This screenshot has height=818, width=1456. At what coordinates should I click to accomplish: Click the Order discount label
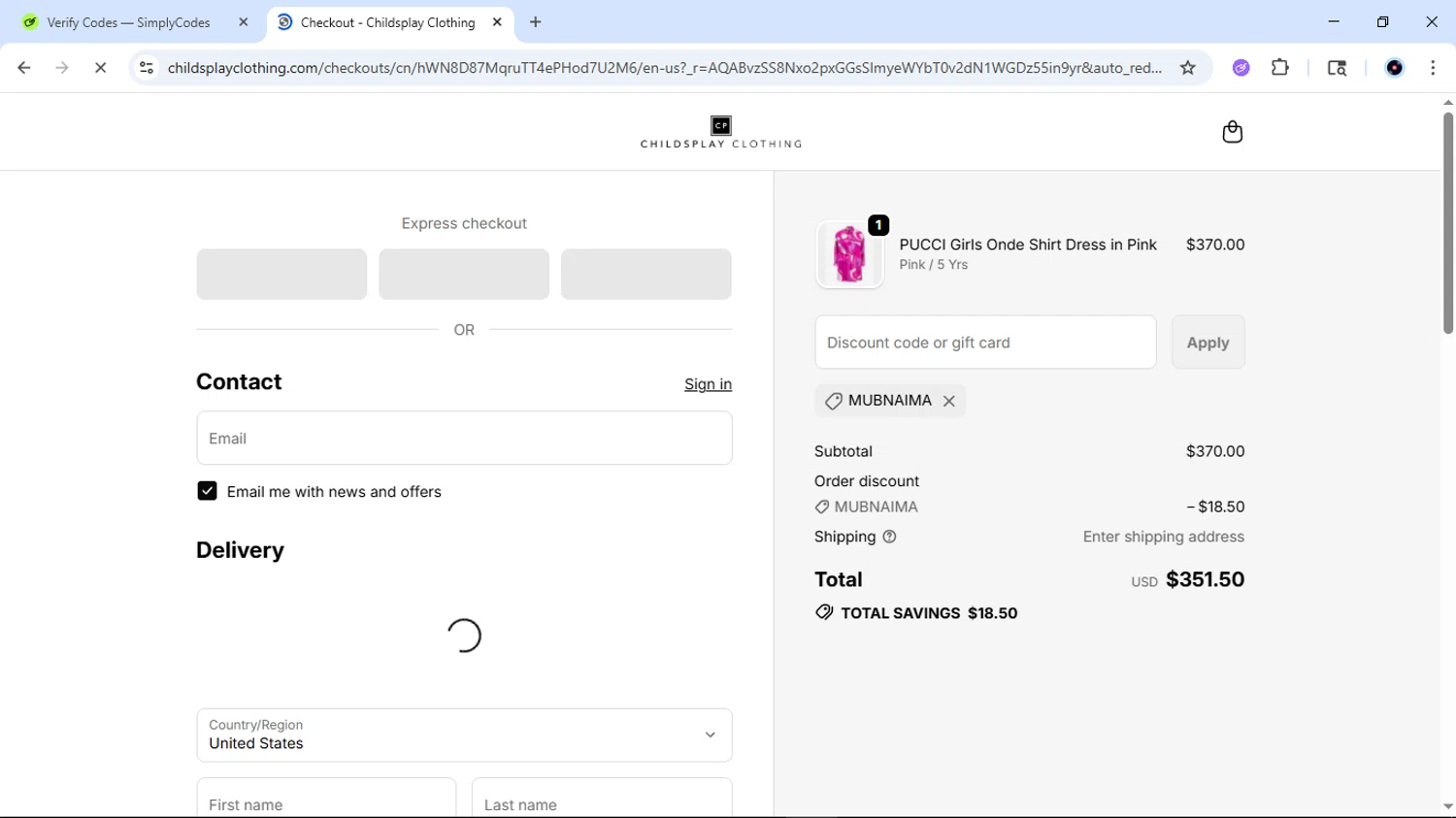867,481
